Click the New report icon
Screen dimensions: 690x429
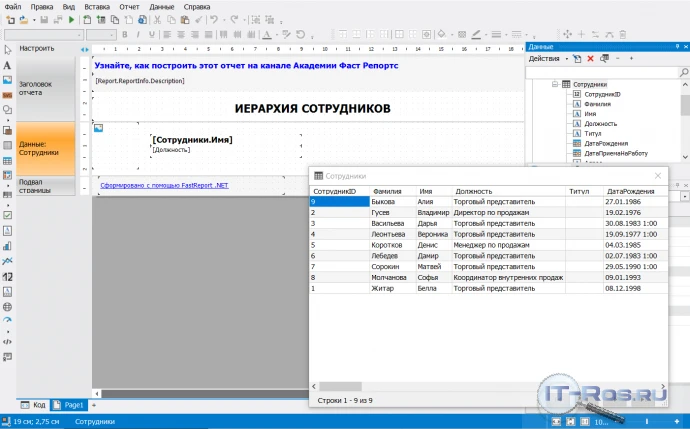(x=10, y=20)
